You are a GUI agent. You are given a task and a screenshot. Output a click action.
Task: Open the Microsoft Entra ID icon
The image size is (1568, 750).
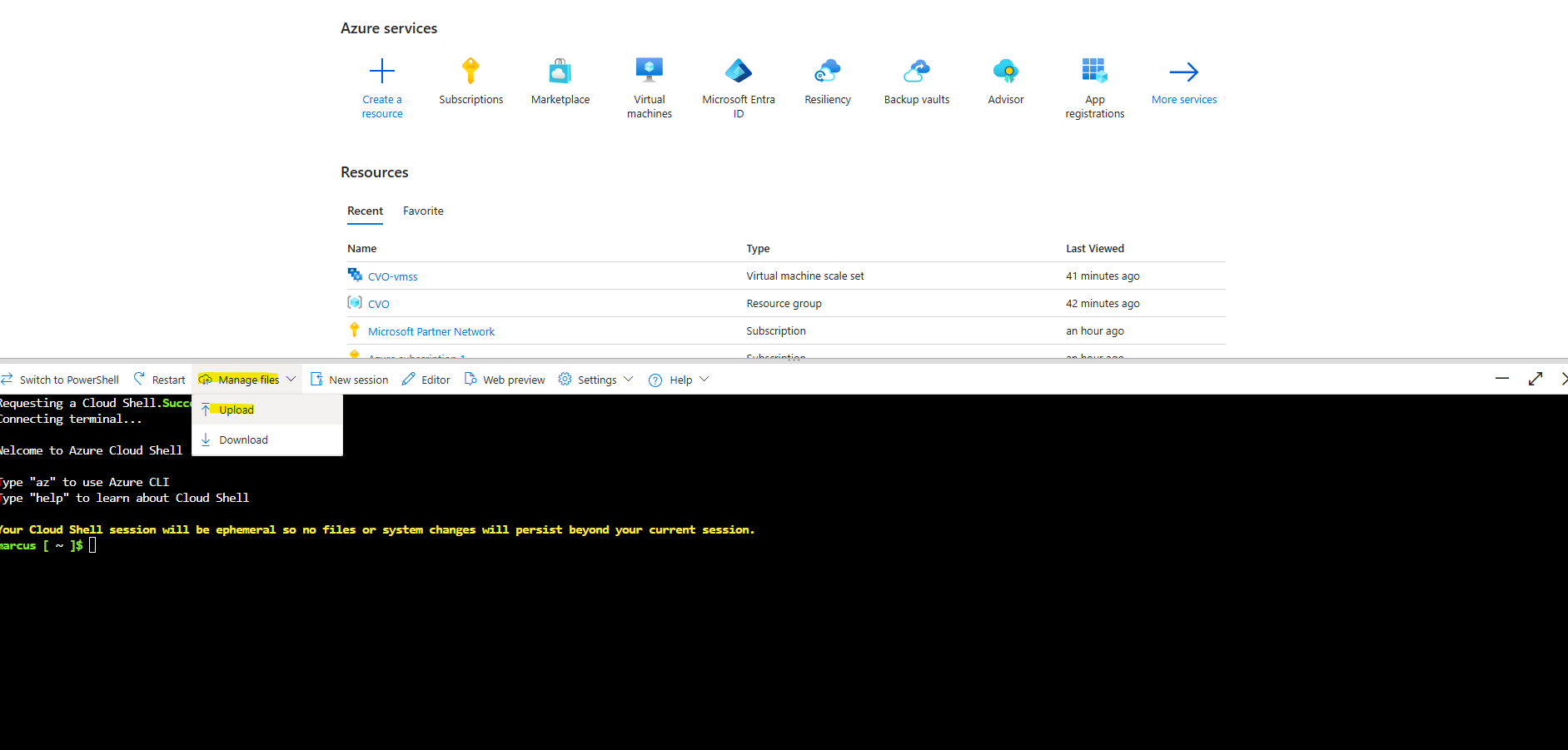pos(738,71)
